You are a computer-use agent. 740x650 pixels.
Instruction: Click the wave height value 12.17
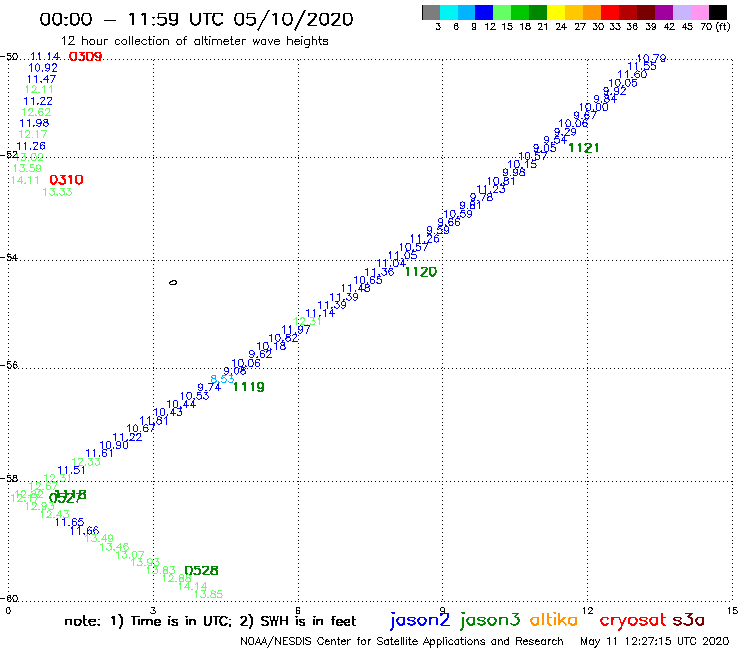(x=33, y=134)
